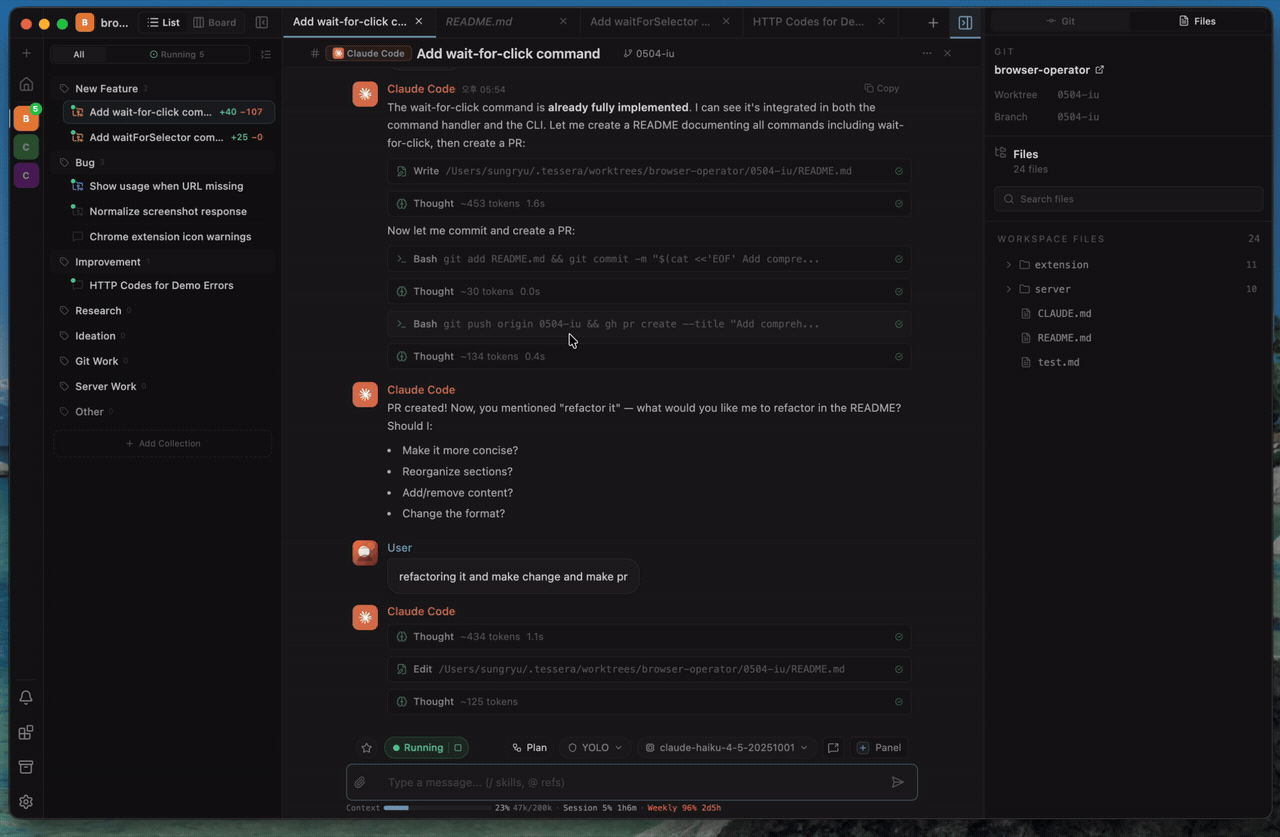Expand the Research collection
The width and height of the screenshot is (1280, 837).
click(x=98, y=311)
